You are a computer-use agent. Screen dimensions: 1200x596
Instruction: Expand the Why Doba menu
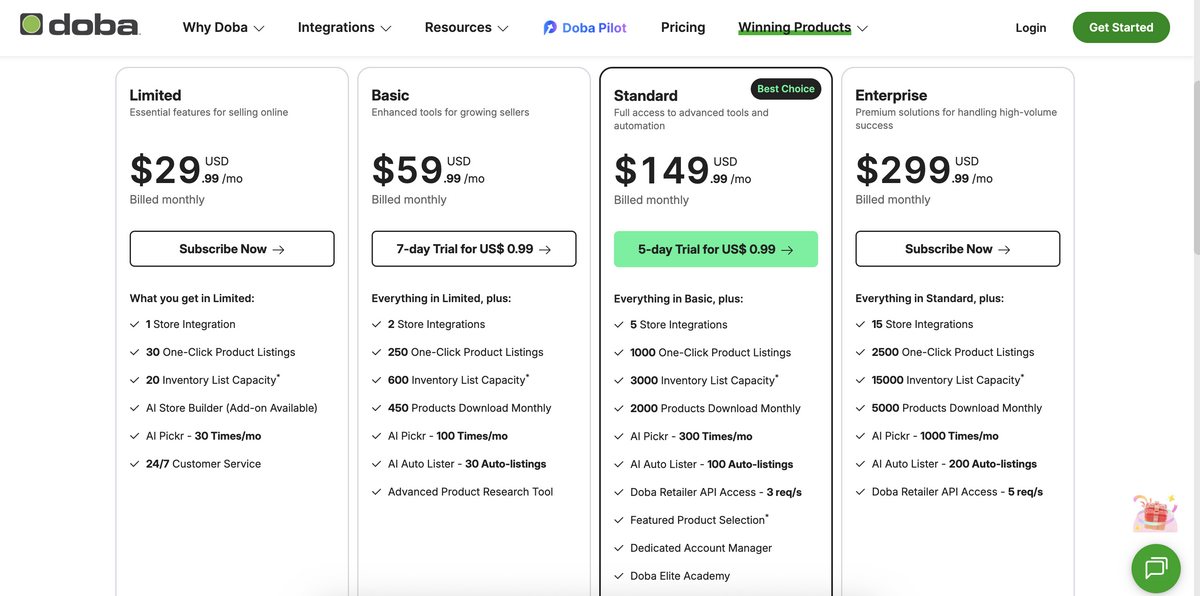point(223,27)
